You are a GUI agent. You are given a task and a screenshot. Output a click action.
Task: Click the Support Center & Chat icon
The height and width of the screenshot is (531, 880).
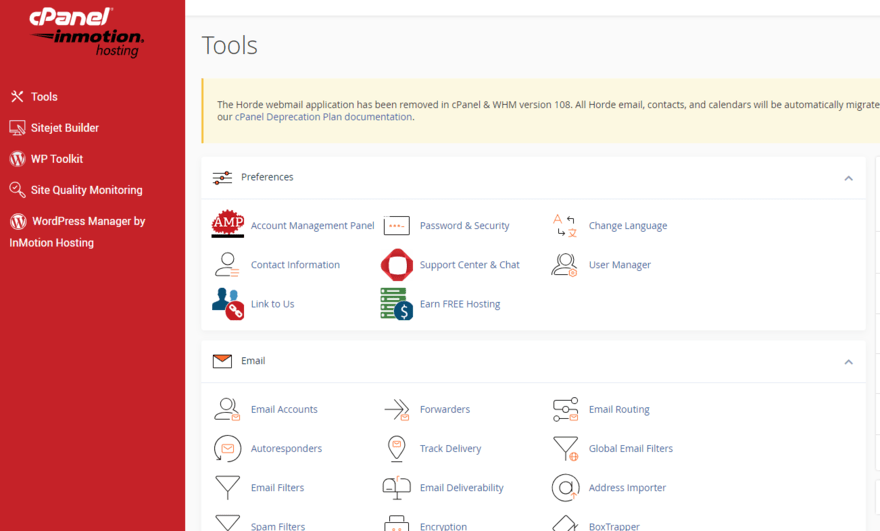click(397, 265)
